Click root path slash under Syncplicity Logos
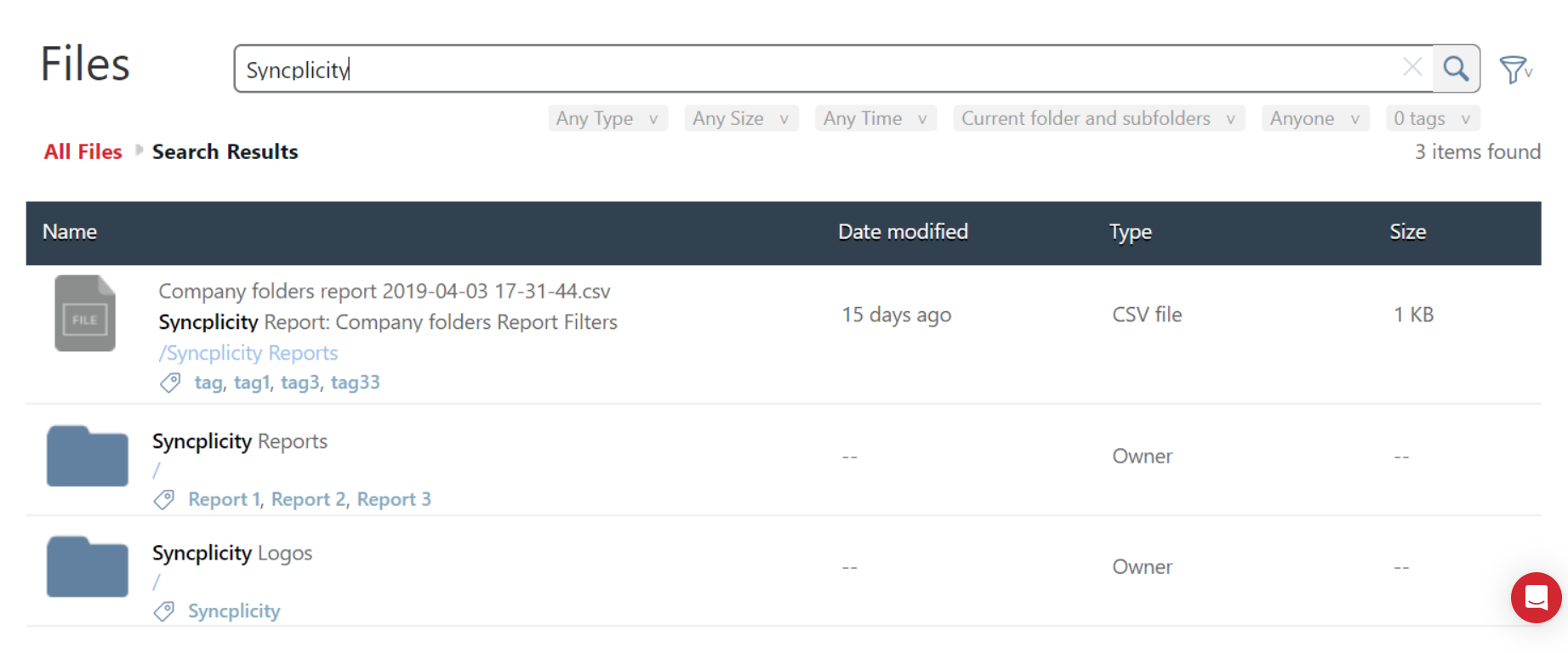Viewport: 1568px width, 653px height. tap(157, 582)
